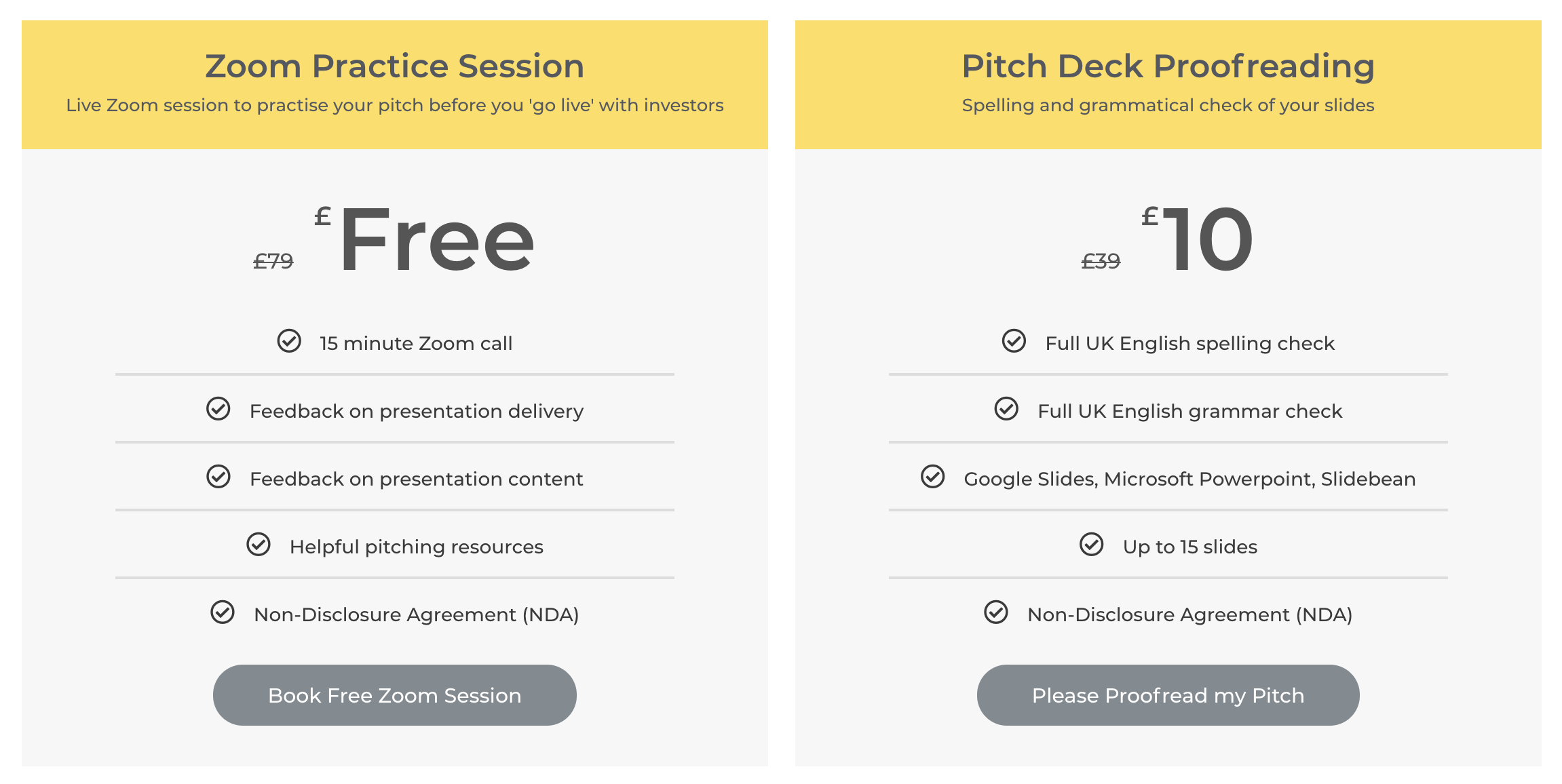Select the Pitch Deck Proofreading header

point(1168,65)
